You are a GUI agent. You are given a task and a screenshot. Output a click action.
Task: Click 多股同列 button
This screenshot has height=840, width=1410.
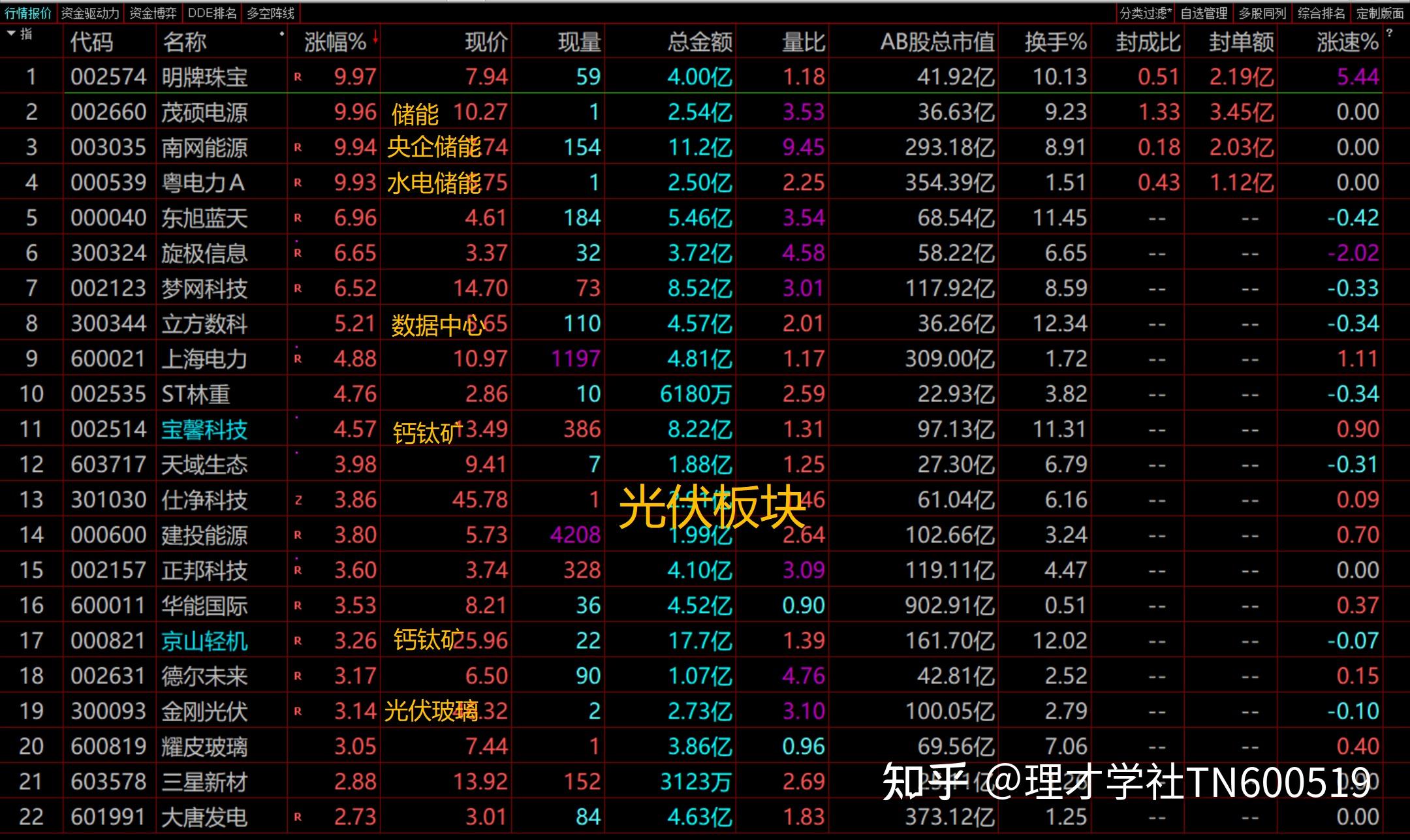click(x=1262, y=13)
